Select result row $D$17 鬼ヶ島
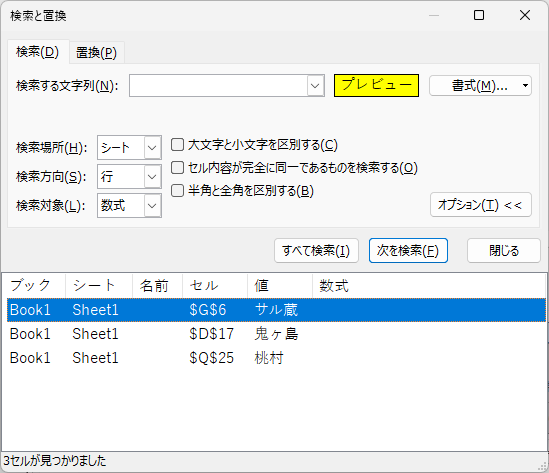 (276, 334)
